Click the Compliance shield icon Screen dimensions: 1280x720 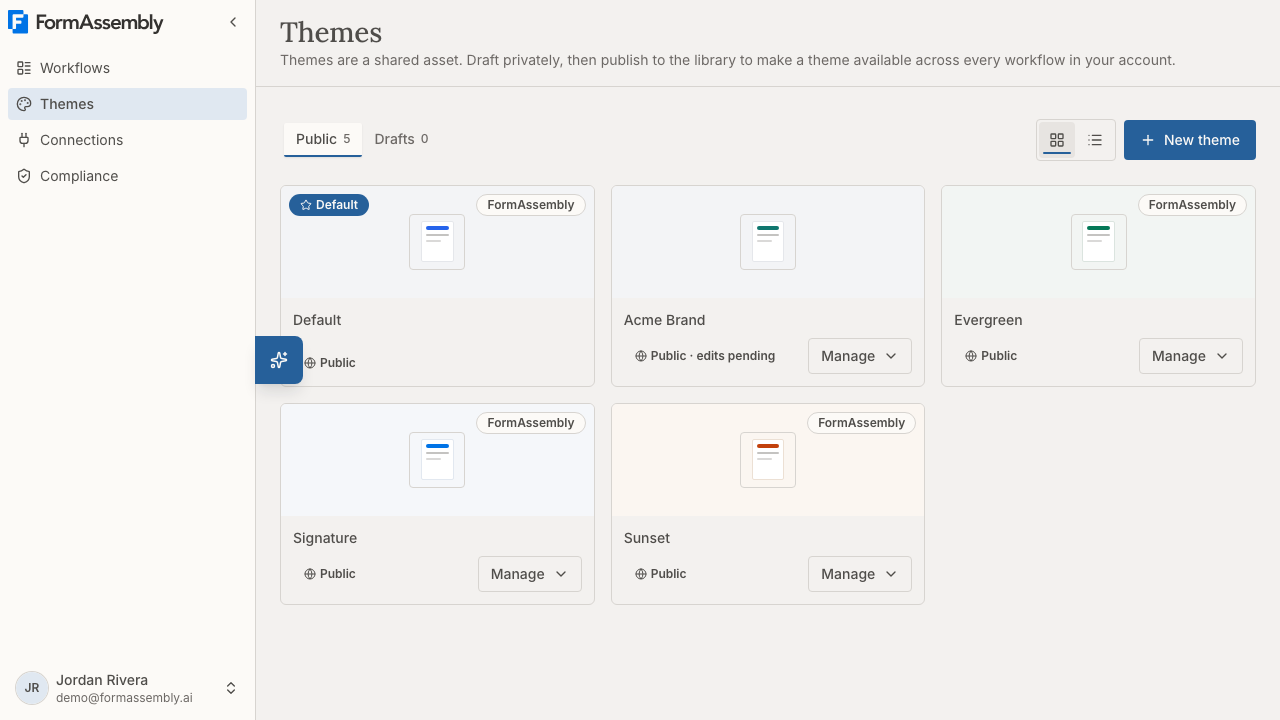pos(24,176)
